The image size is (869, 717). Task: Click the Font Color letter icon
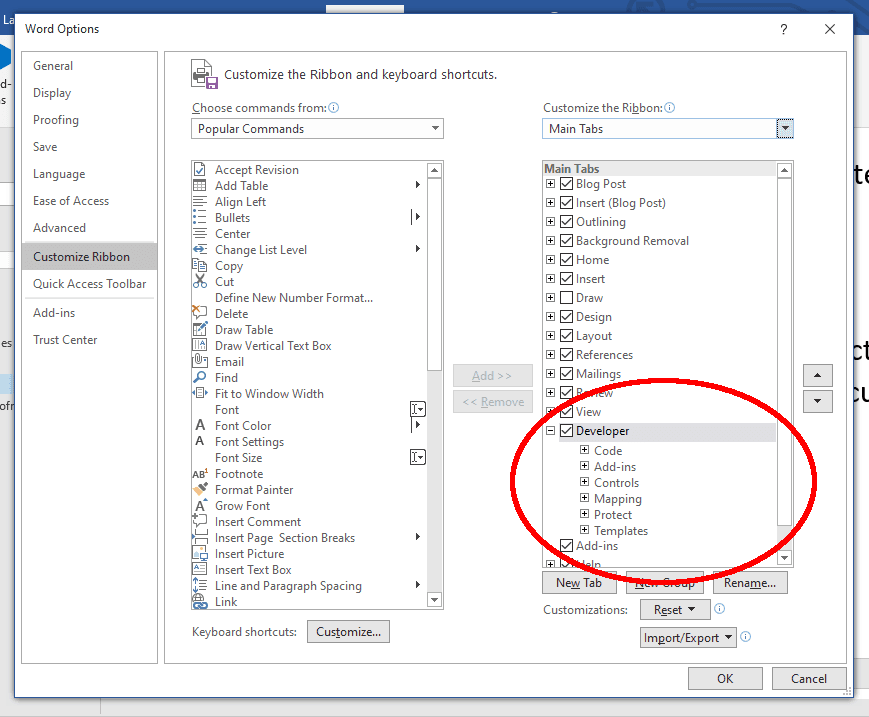coord(200,426)
